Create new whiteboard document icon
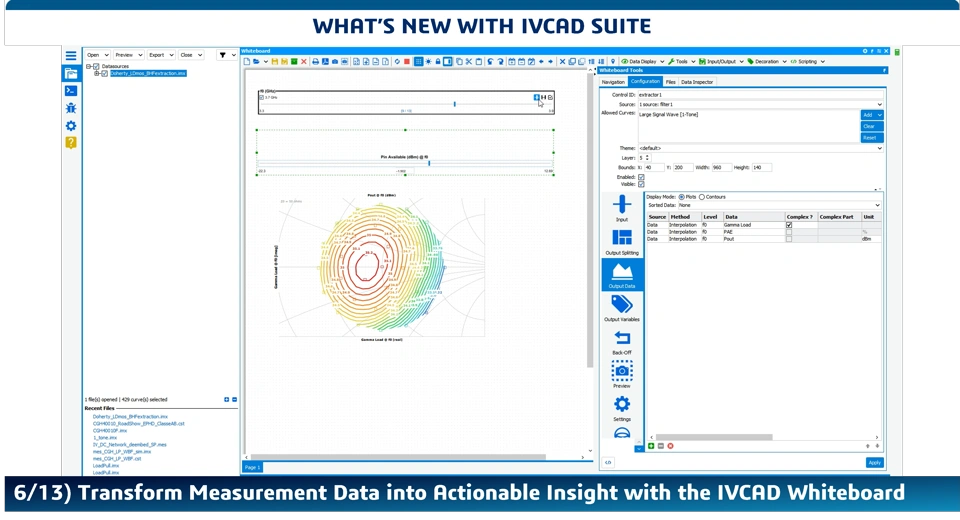This screenshot has width=960, height=520. pyautogui.click(x=247, y=61)
